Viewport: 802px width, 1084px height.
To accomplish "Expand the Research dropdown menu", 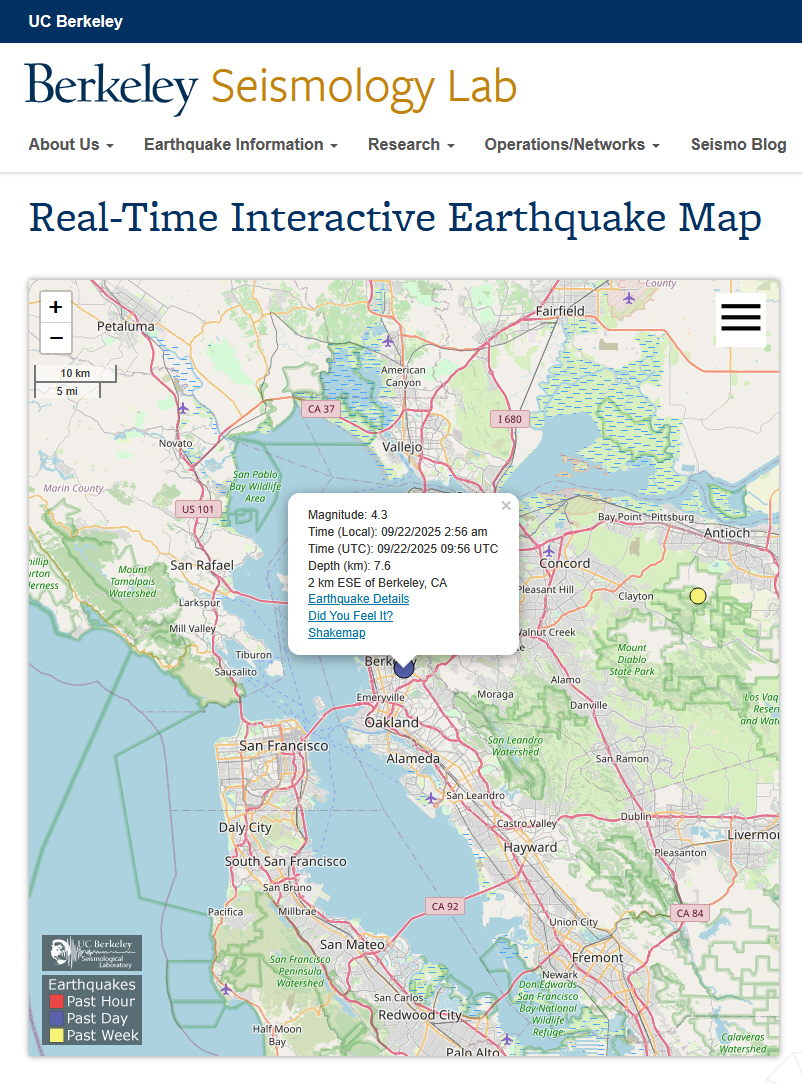I will point(411,144).
